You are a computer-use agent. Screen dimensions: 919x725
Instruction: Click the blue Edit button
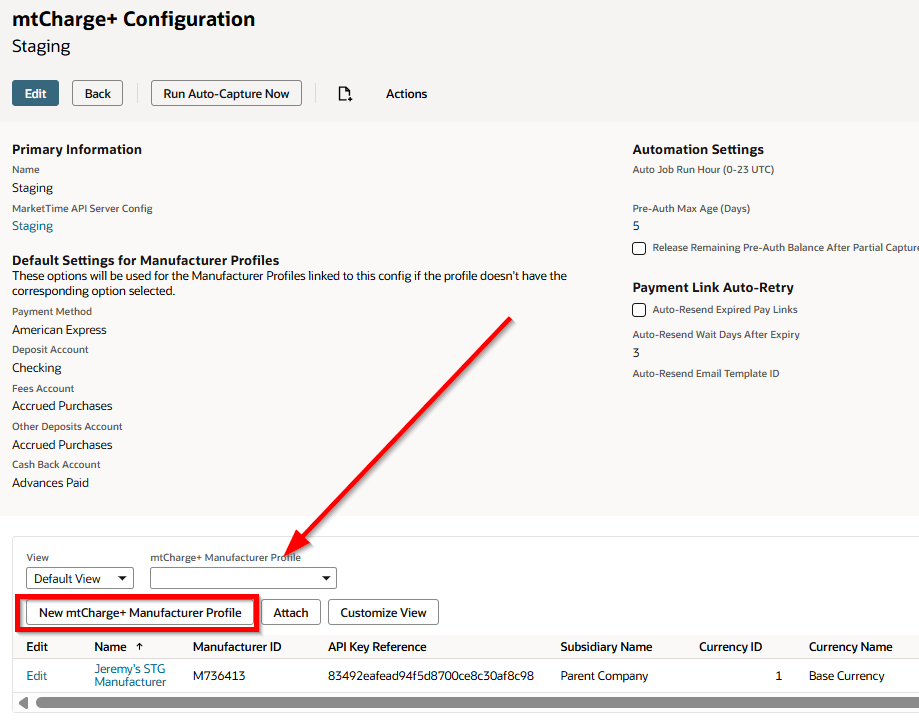coord(35,93)
